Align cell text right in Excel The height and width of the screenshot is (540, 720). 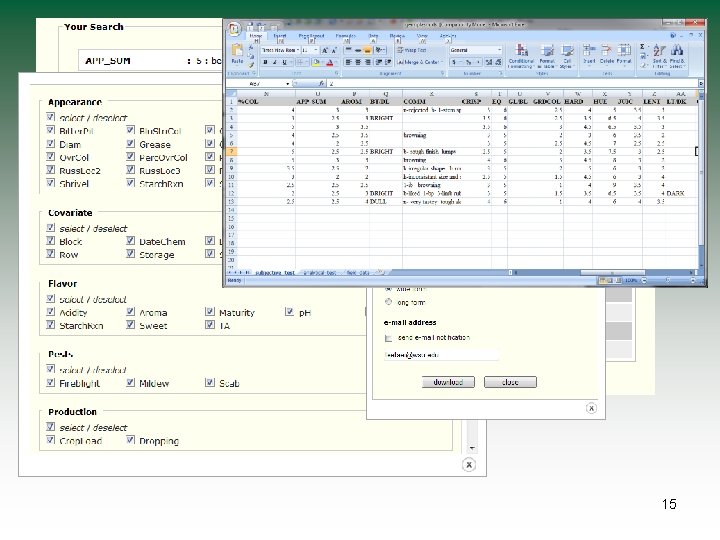(x=367, y=62)
